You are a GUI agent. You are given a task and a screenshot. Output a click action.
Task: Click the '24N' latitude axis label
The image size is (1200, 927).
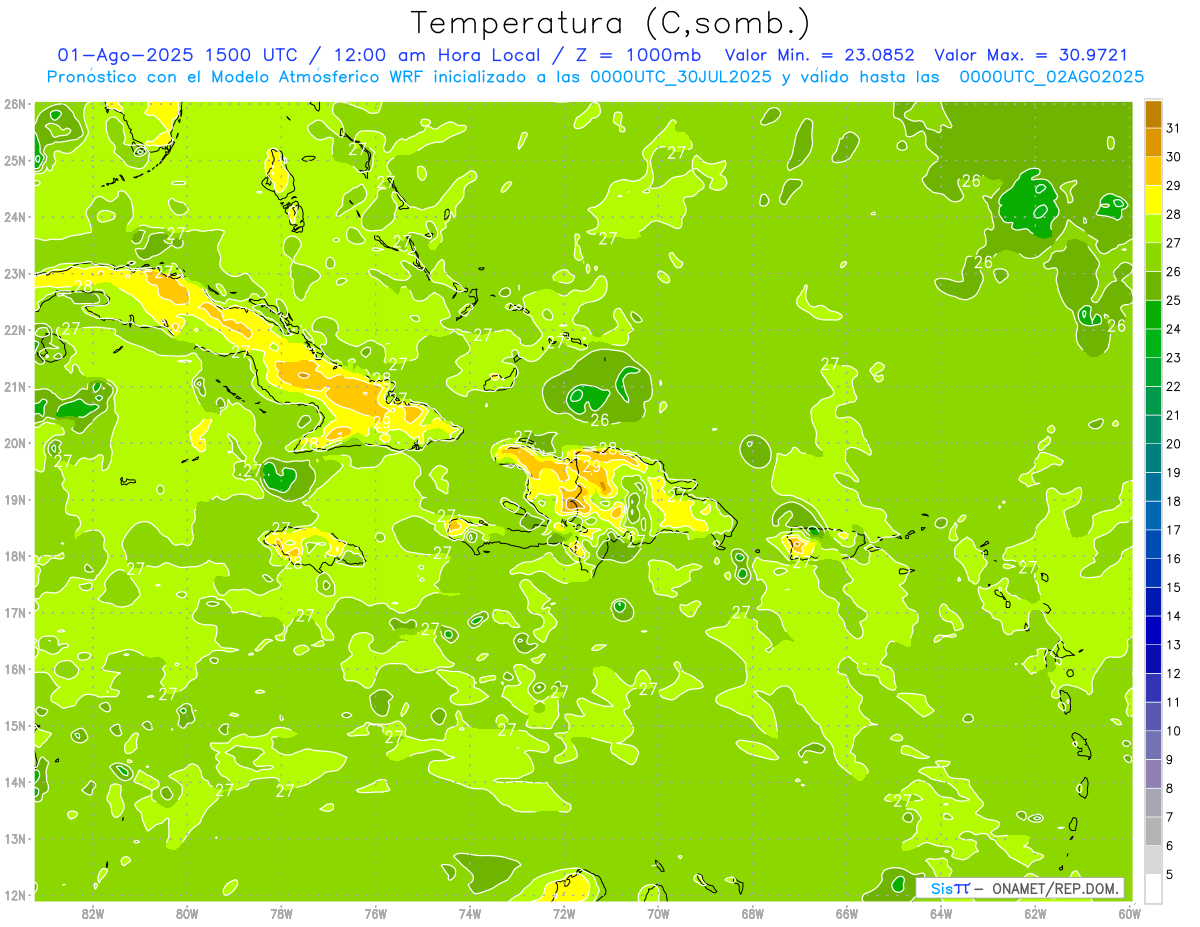tap(15, 217)
